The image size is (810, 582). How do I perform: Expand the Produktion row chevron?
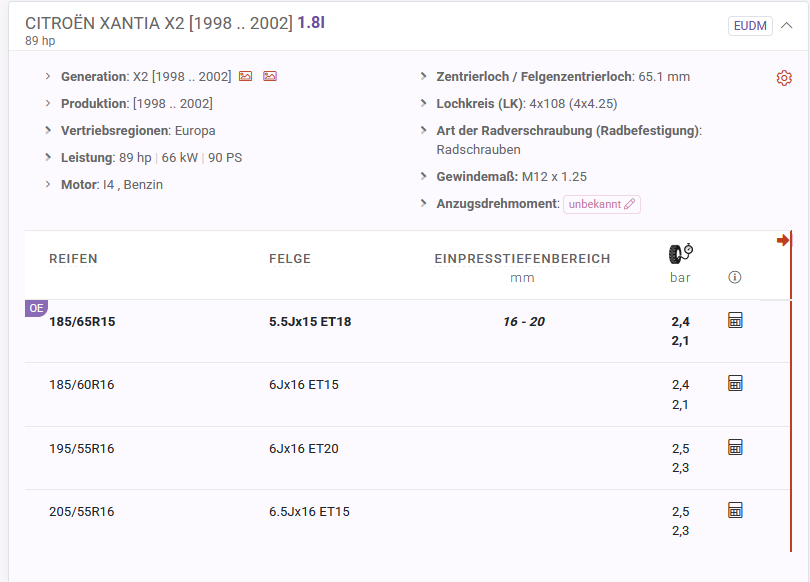48,103
